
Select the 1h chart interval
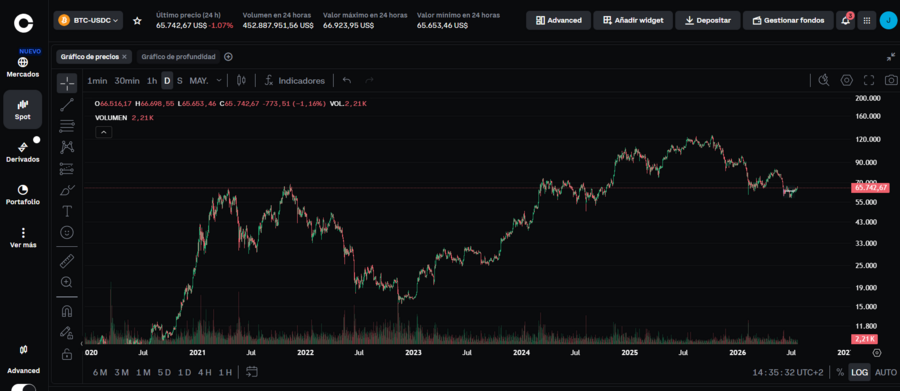(x=152, y=81)
